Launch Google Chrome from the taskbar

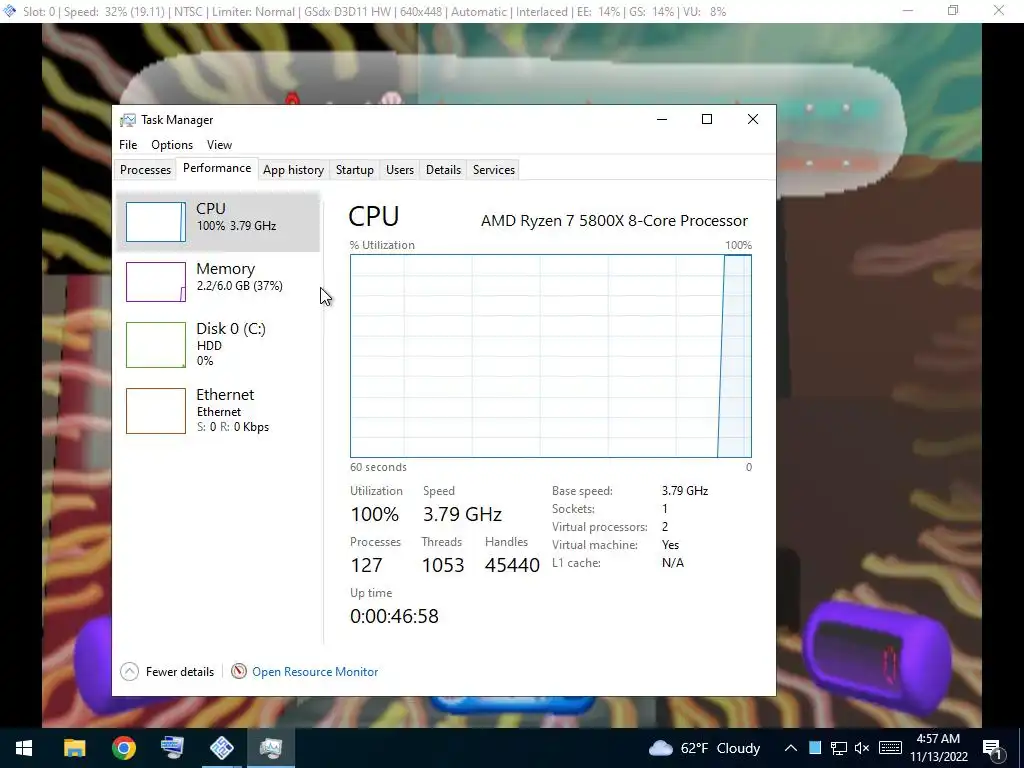pyautogui.click(x=123, y=748)
